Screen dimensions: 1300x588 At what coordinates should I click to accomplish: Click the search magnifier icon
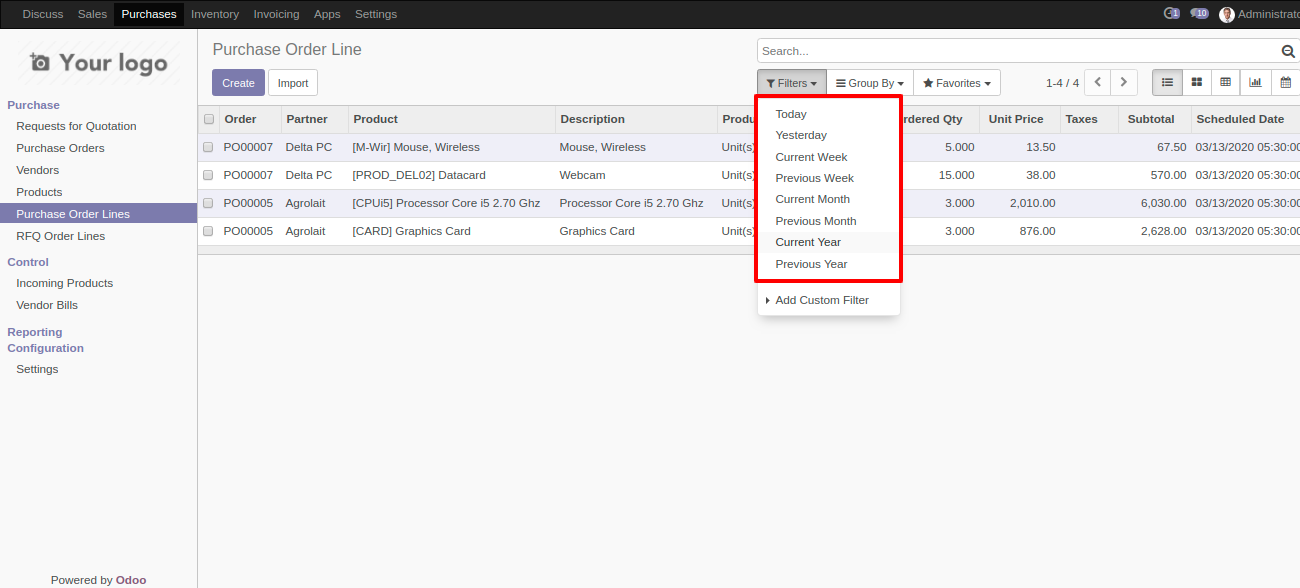tap(1288, 51)
